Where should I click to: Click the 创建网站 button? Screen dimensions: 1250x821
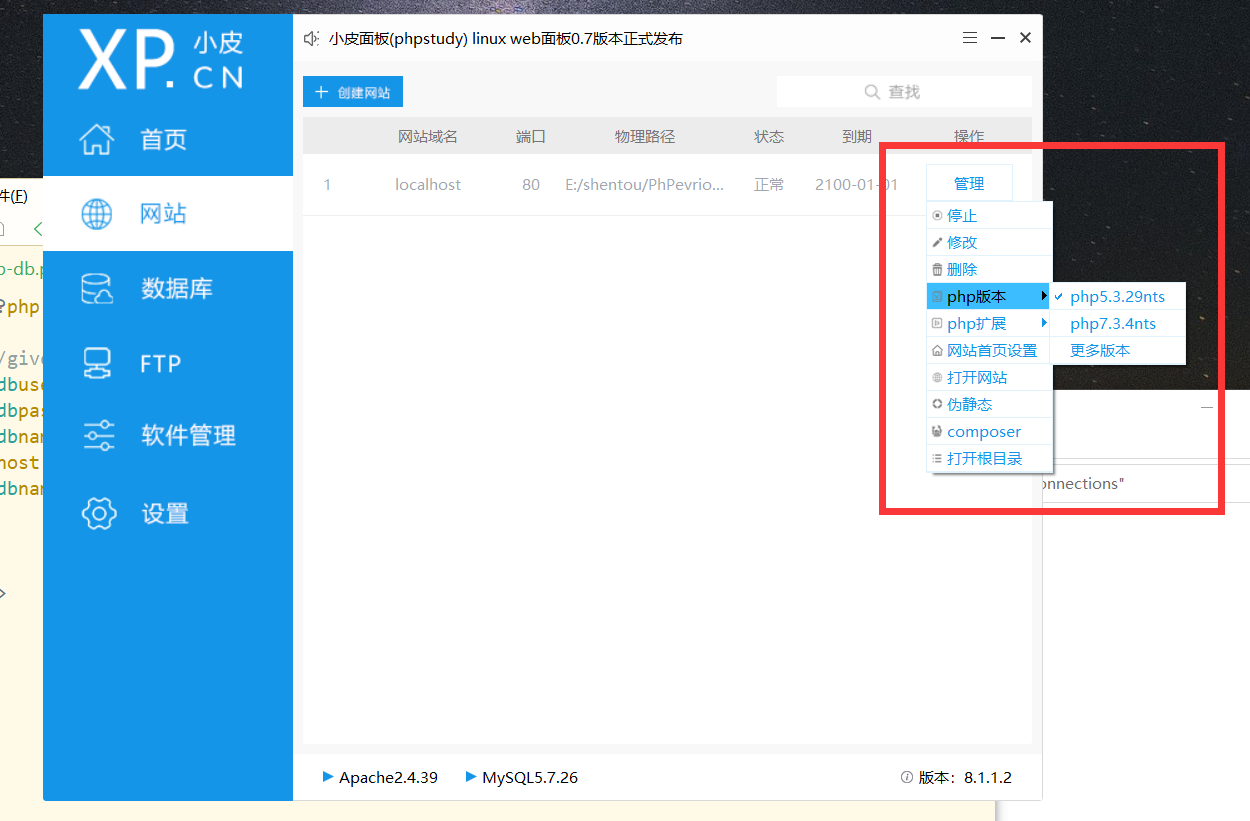pyautogui.click(x=353, y=92)
